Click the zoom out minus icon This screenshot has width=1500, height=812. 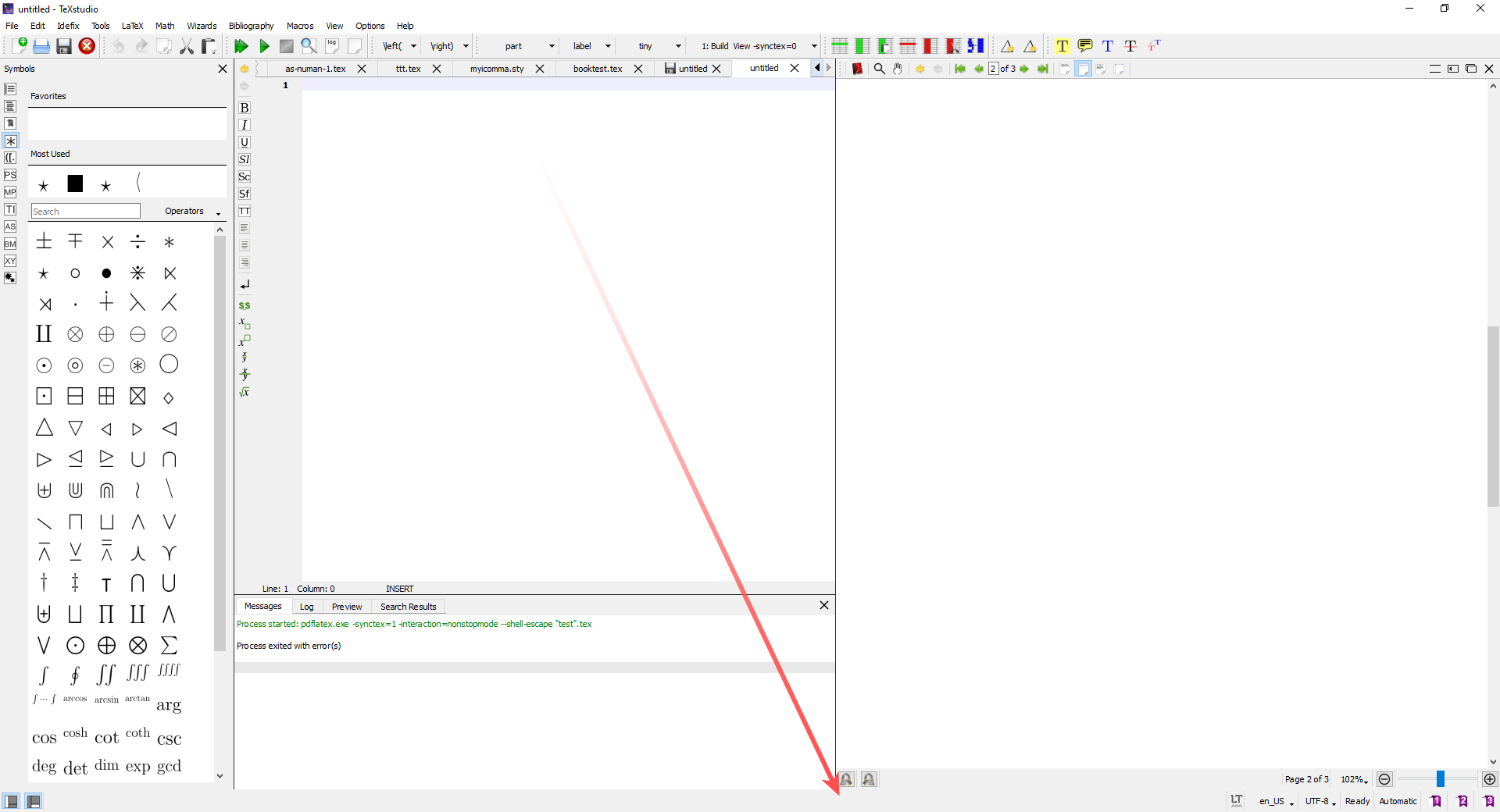click(x=1384, y=779)
